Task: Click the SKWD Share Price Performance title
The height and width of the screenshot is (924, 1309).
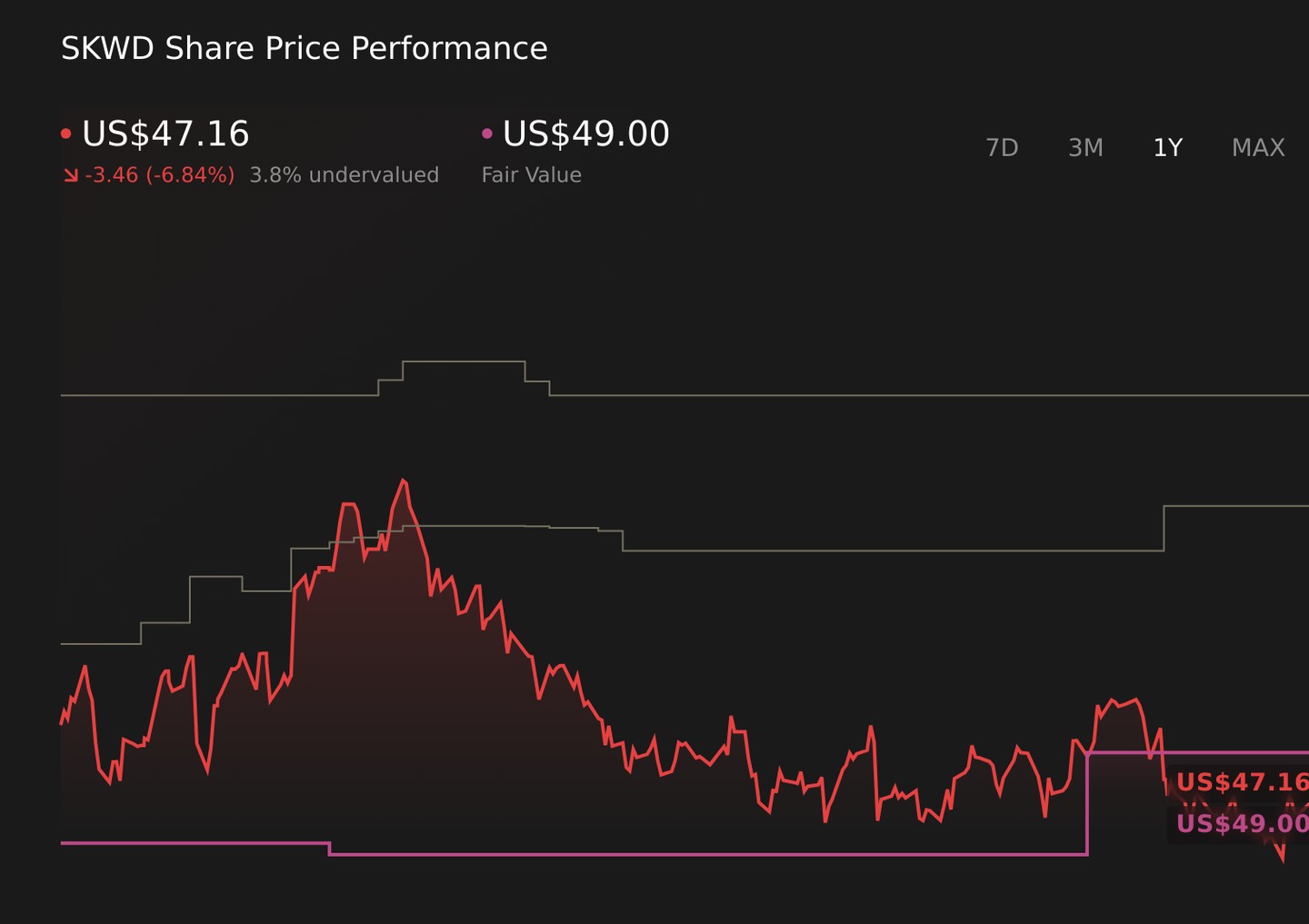Action: click(305, 48)
